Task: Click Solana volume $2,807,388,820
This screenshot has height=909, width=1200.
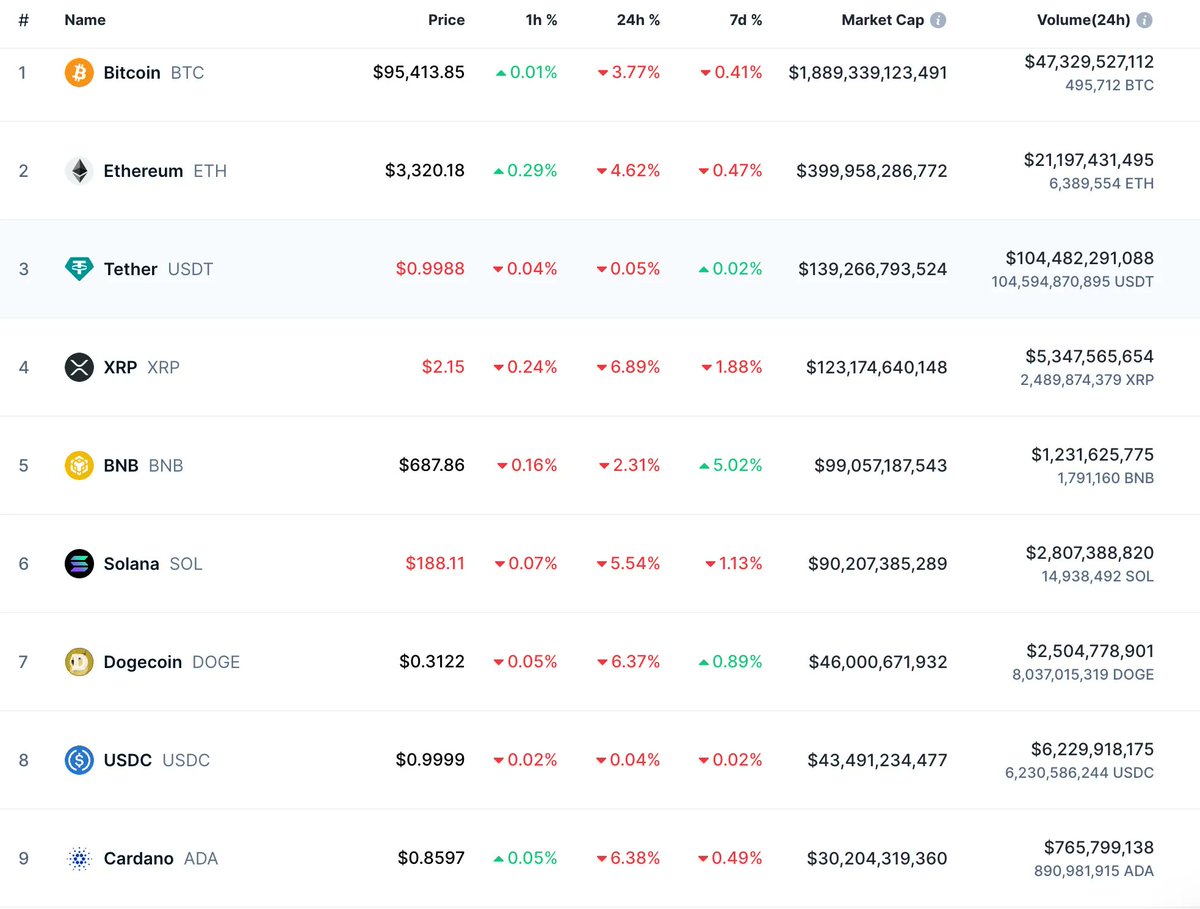Action: click(x=1090, y=552)
